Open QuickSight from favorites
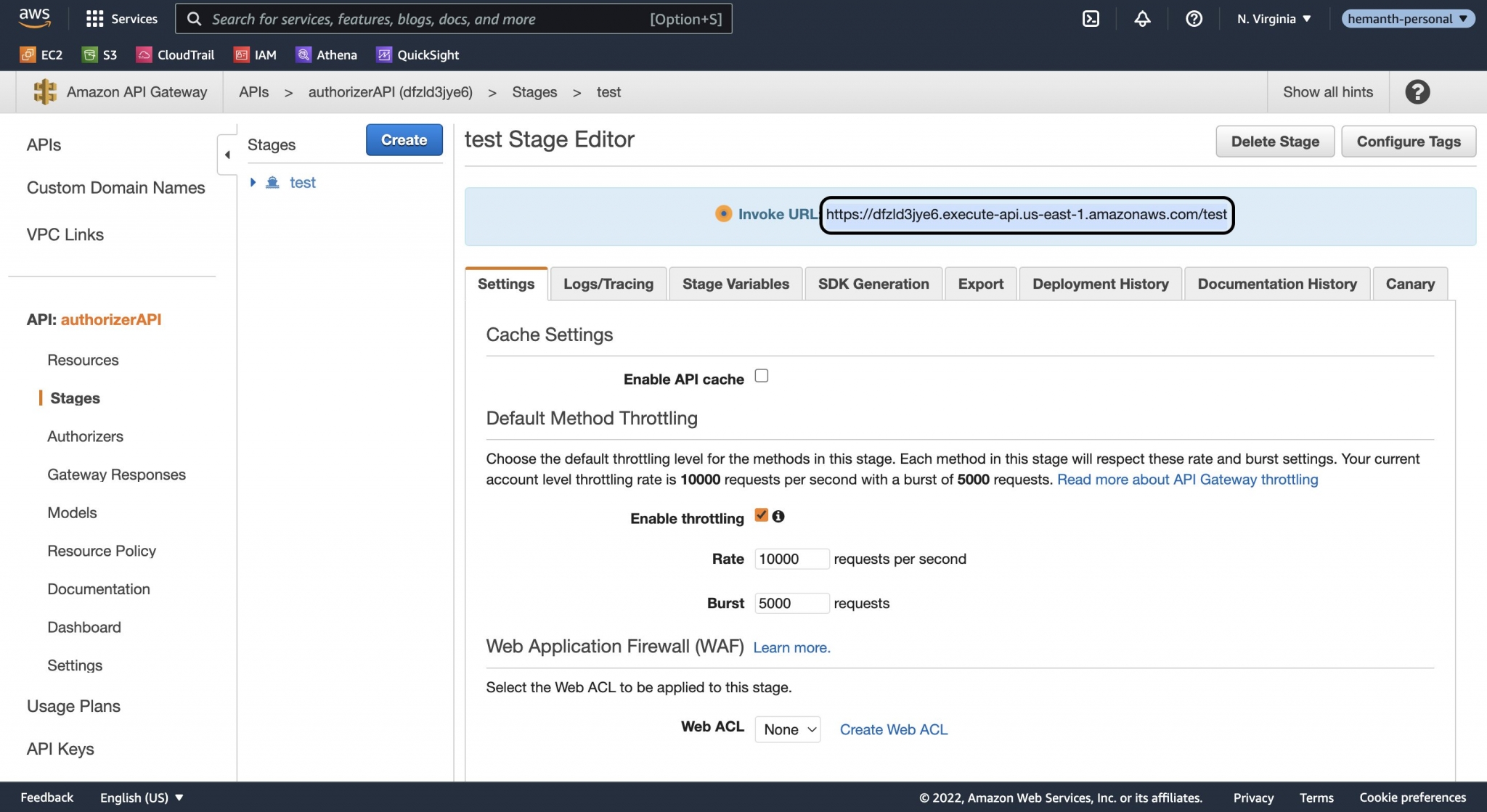Viewport: 1487px width, 812px height. tap(417, 54)
